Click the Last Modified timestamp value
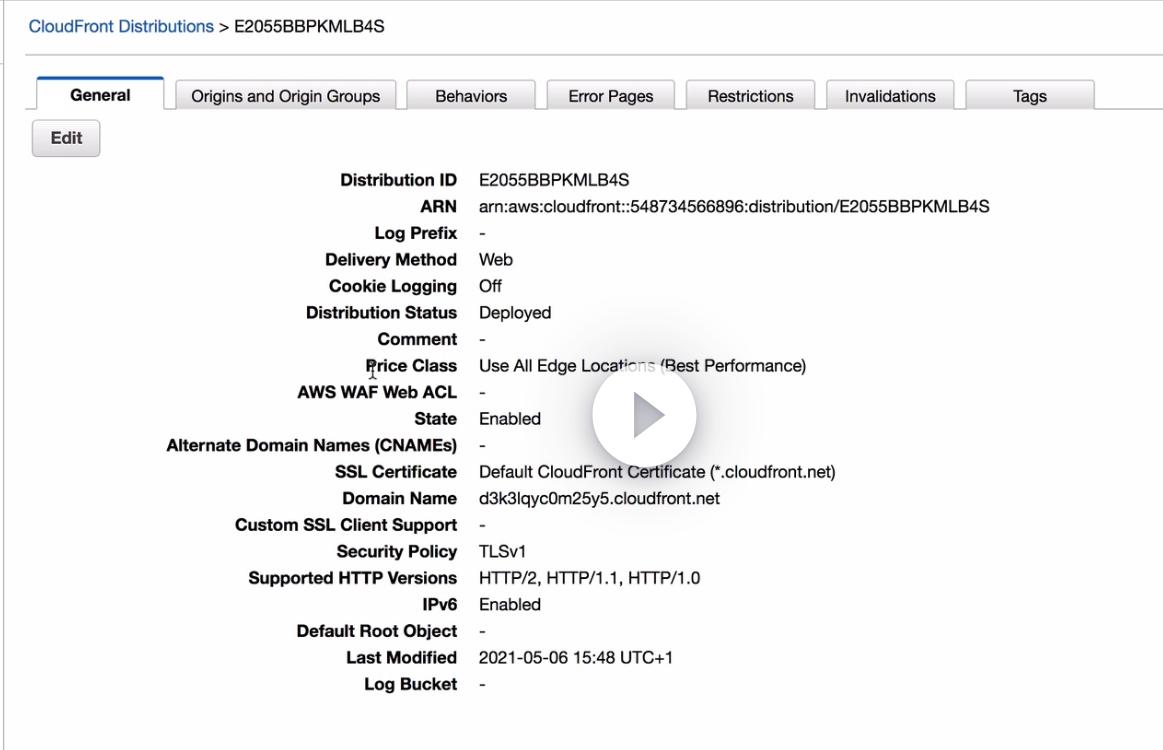 pyautogui.click(x=575, y=658)
